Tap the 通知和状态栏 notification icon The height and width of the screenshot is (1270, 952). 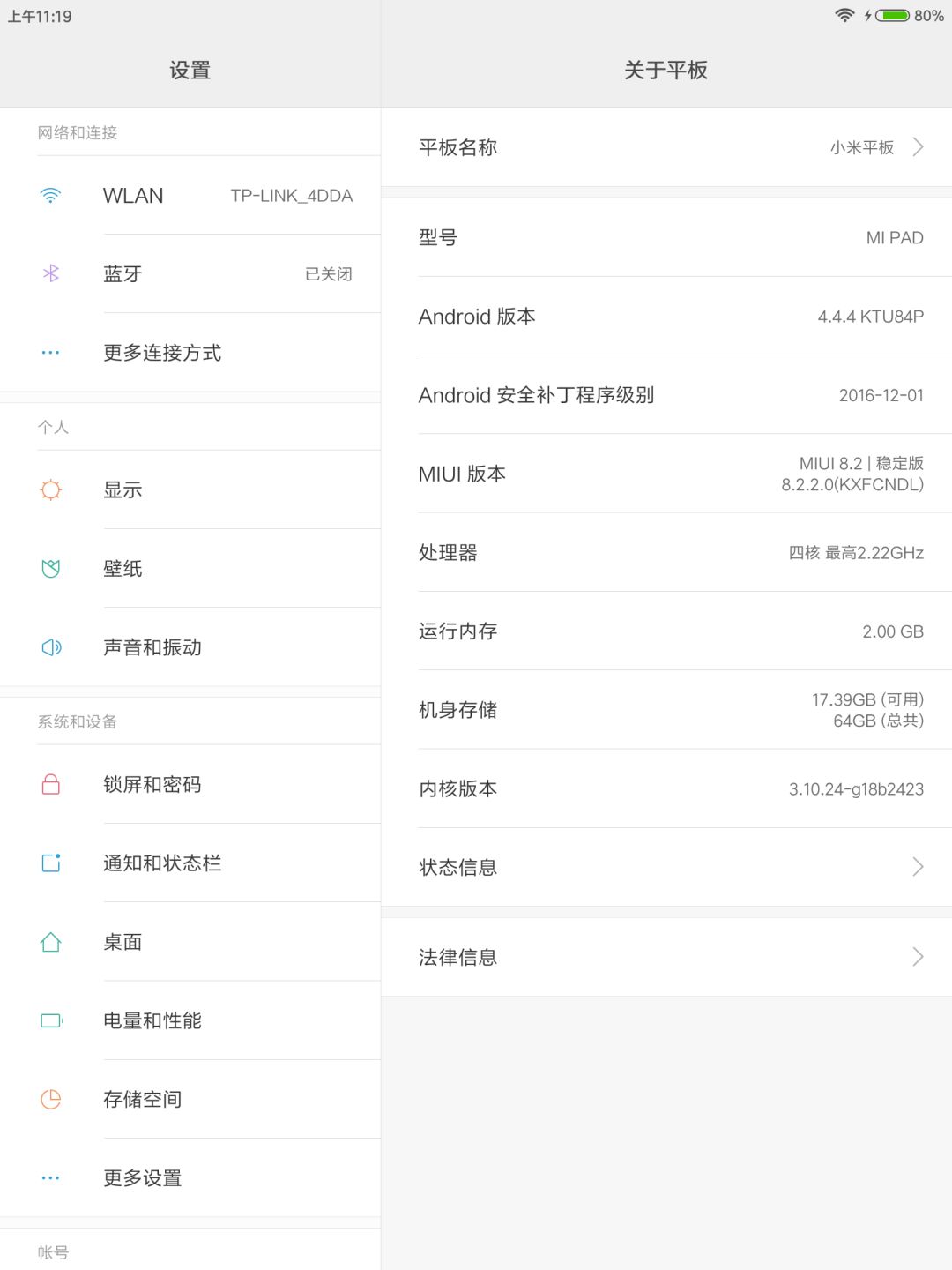point(51,863)
